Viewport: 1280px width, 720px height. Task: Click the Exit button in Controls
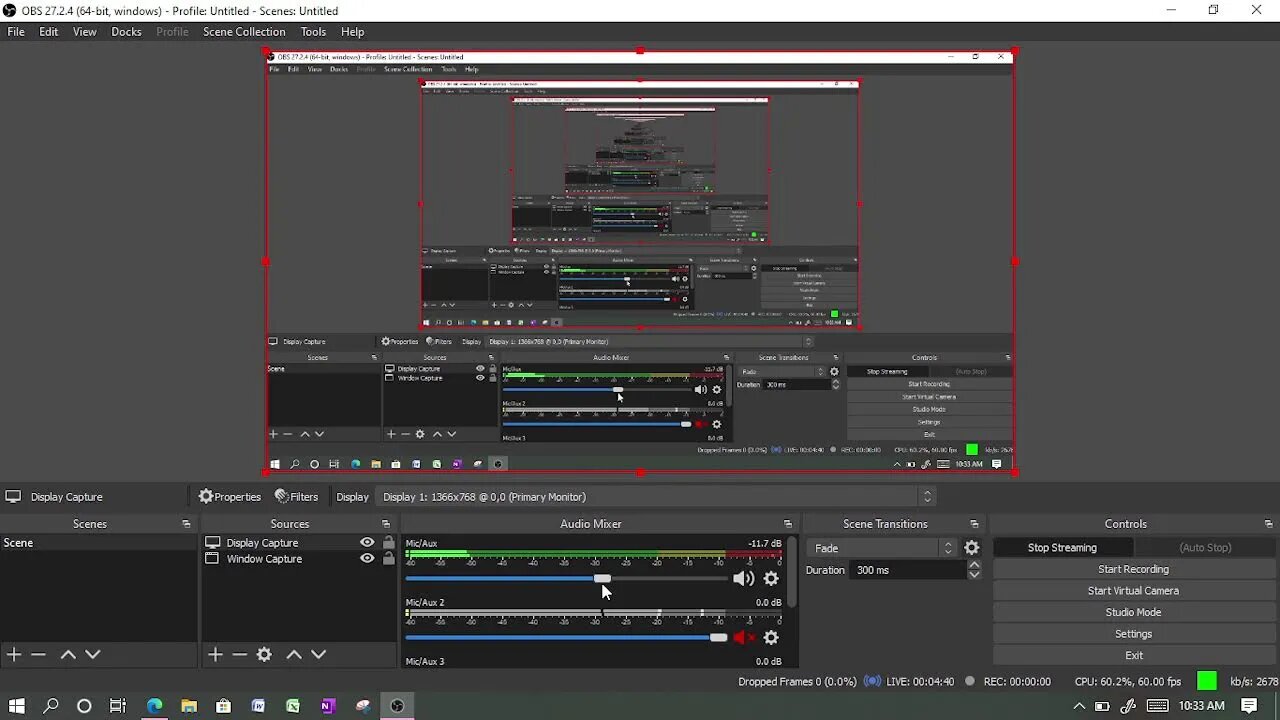[x=1133, y=656]
